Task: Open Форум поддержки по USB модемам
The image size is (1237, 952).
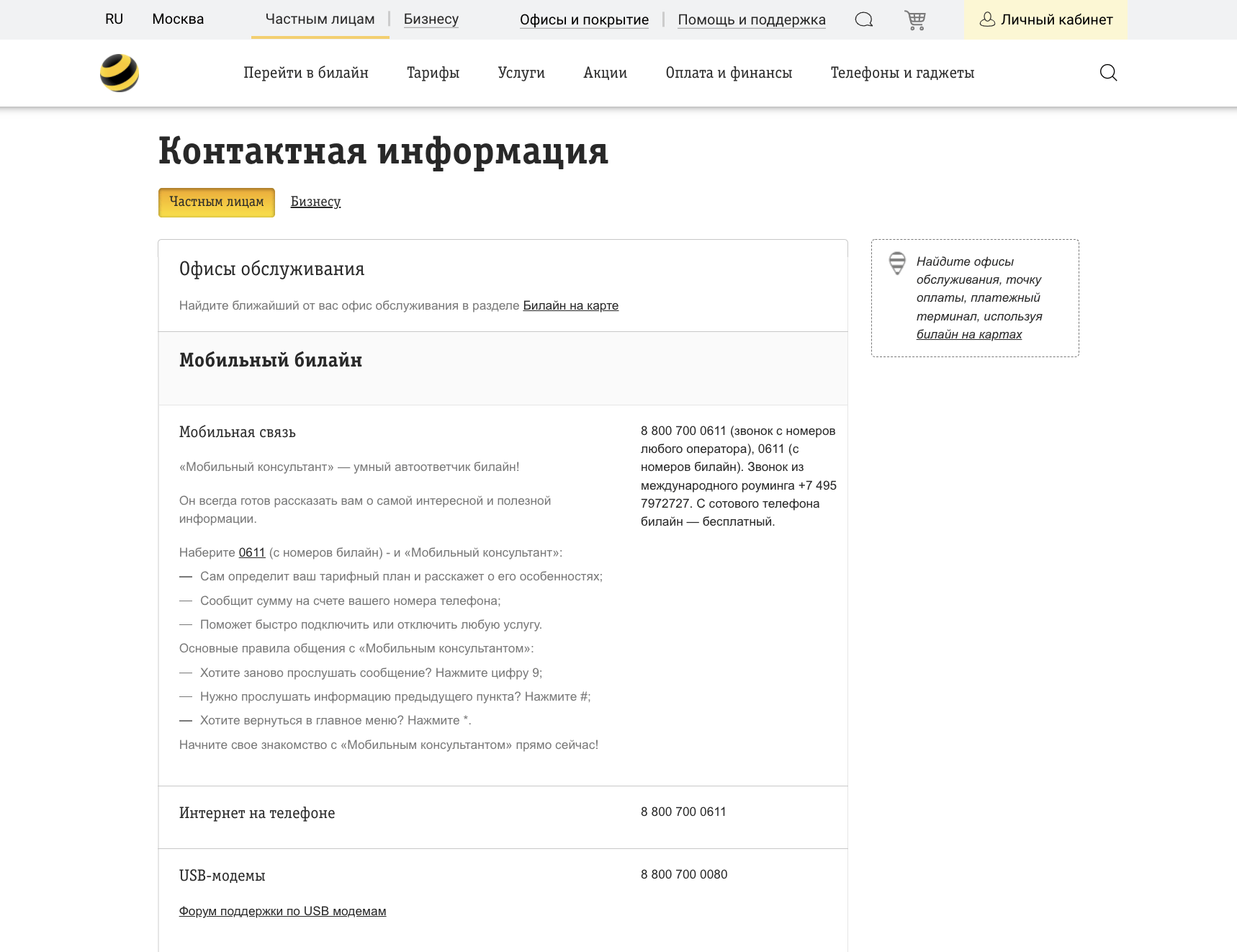Action: pos(282,911)
